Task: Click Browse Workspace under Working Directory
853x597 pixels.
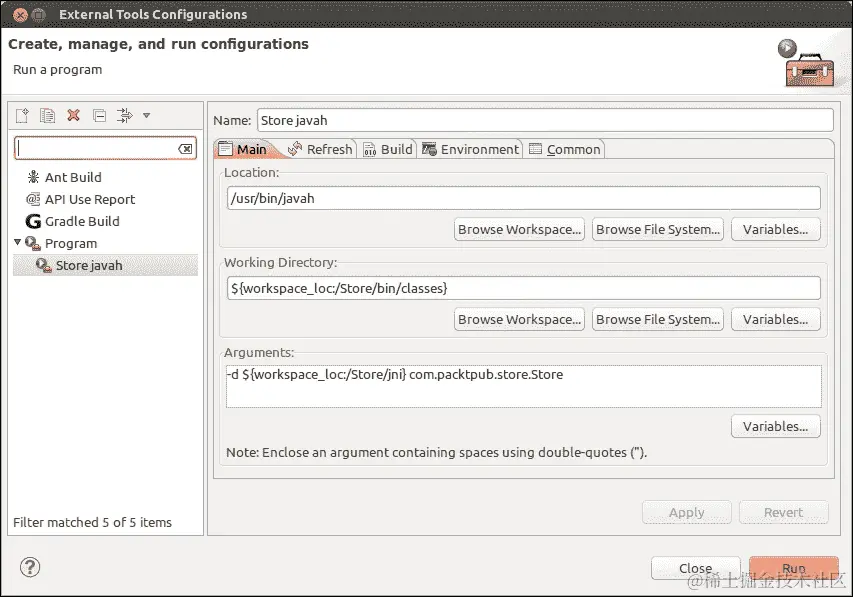Action: click(519, 319)
